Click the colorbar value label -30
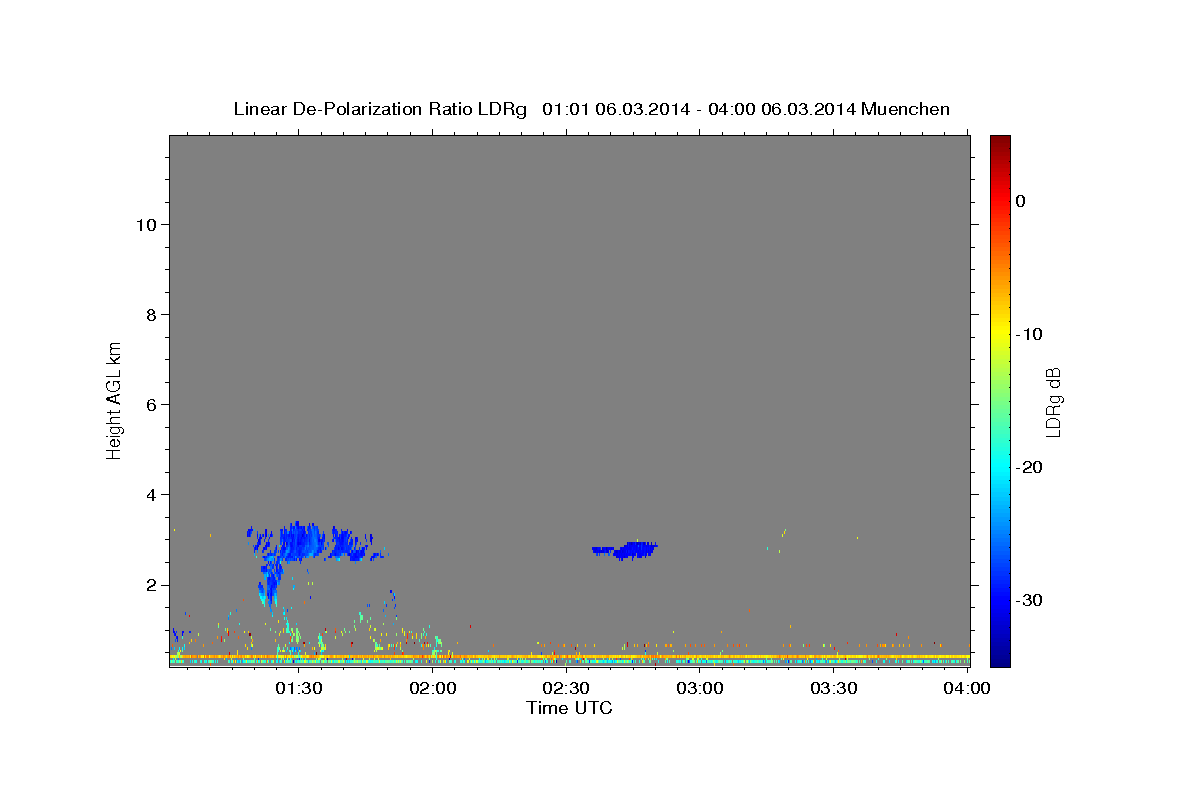Image resolution: width=1200 pixels, height=800 pixels. (x=1030, y=600)
